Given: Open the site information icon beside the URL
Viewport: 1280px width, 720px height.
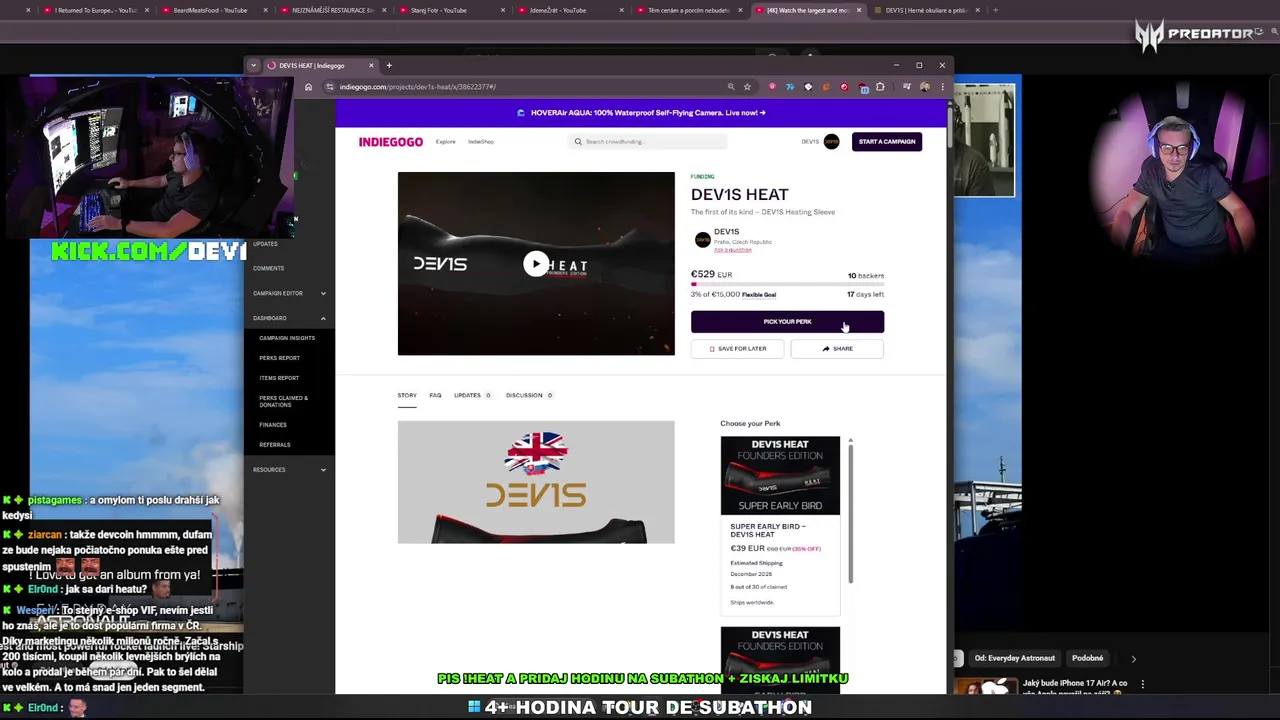Looking at the screenshot, I should tap(328, 87).
